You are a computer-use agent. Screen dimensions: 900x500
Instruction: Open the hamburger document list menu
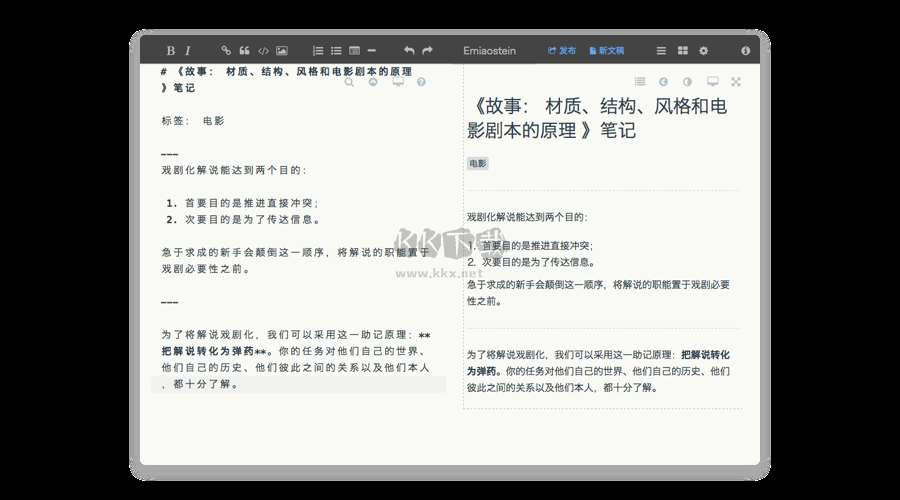[661, 50]
